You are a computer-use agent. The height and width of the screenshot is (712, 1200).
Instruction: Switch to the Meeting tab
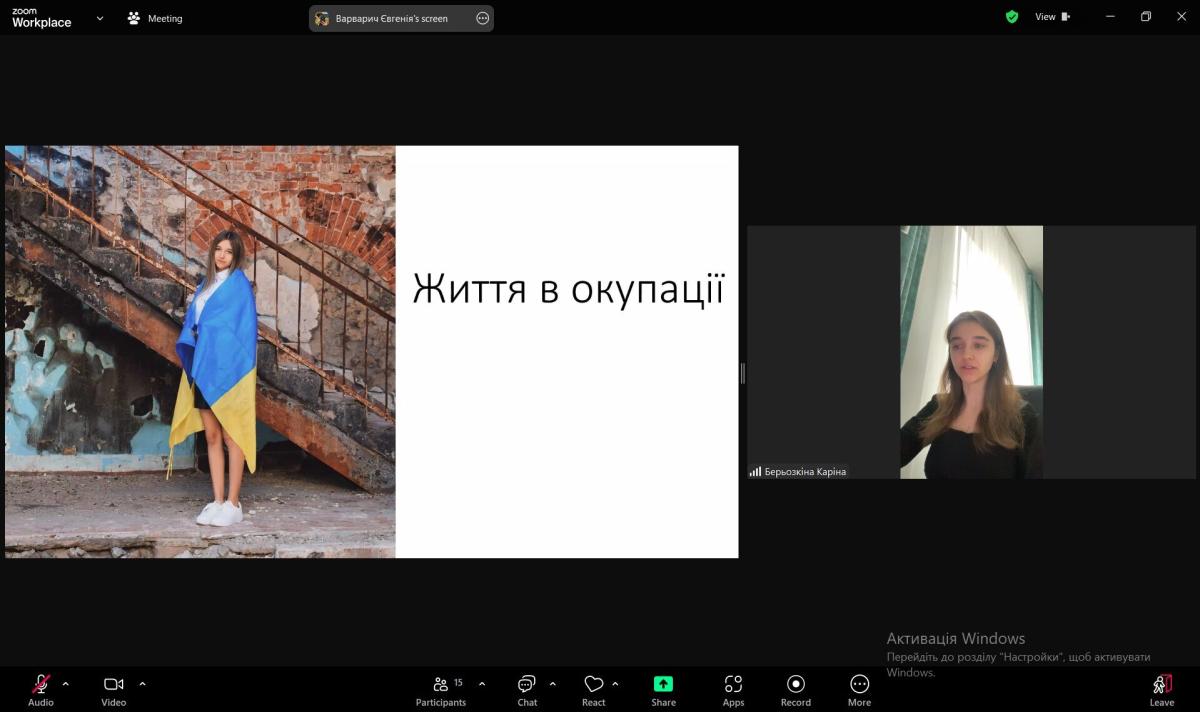pos(155,18)
